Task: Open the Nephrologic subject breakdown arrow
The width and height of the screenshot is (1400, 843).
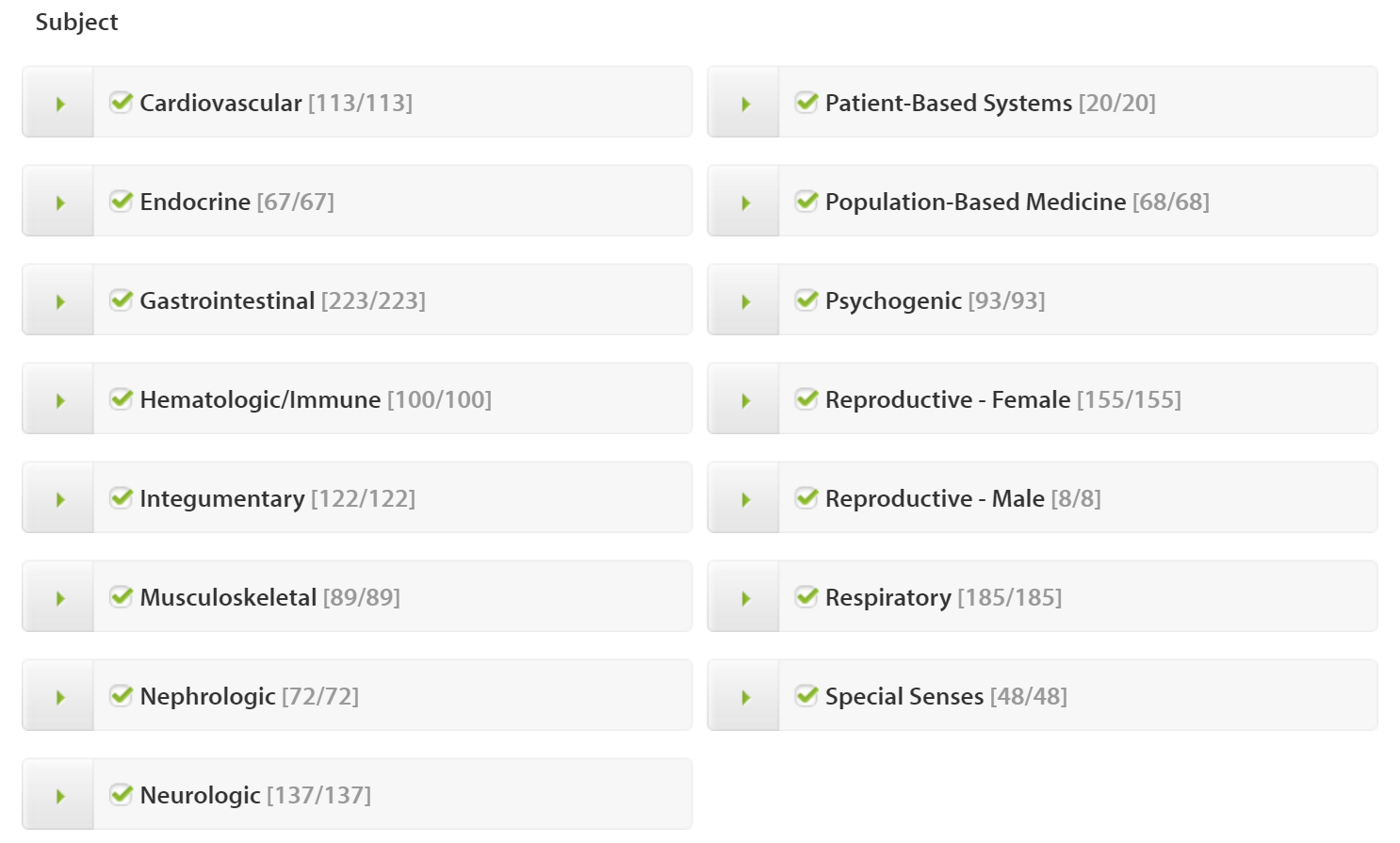Action: coord(57,695)
